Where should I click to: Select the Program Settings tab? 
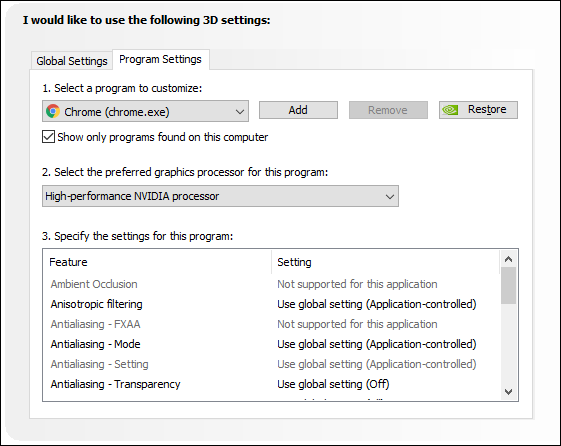click(160, 59)
